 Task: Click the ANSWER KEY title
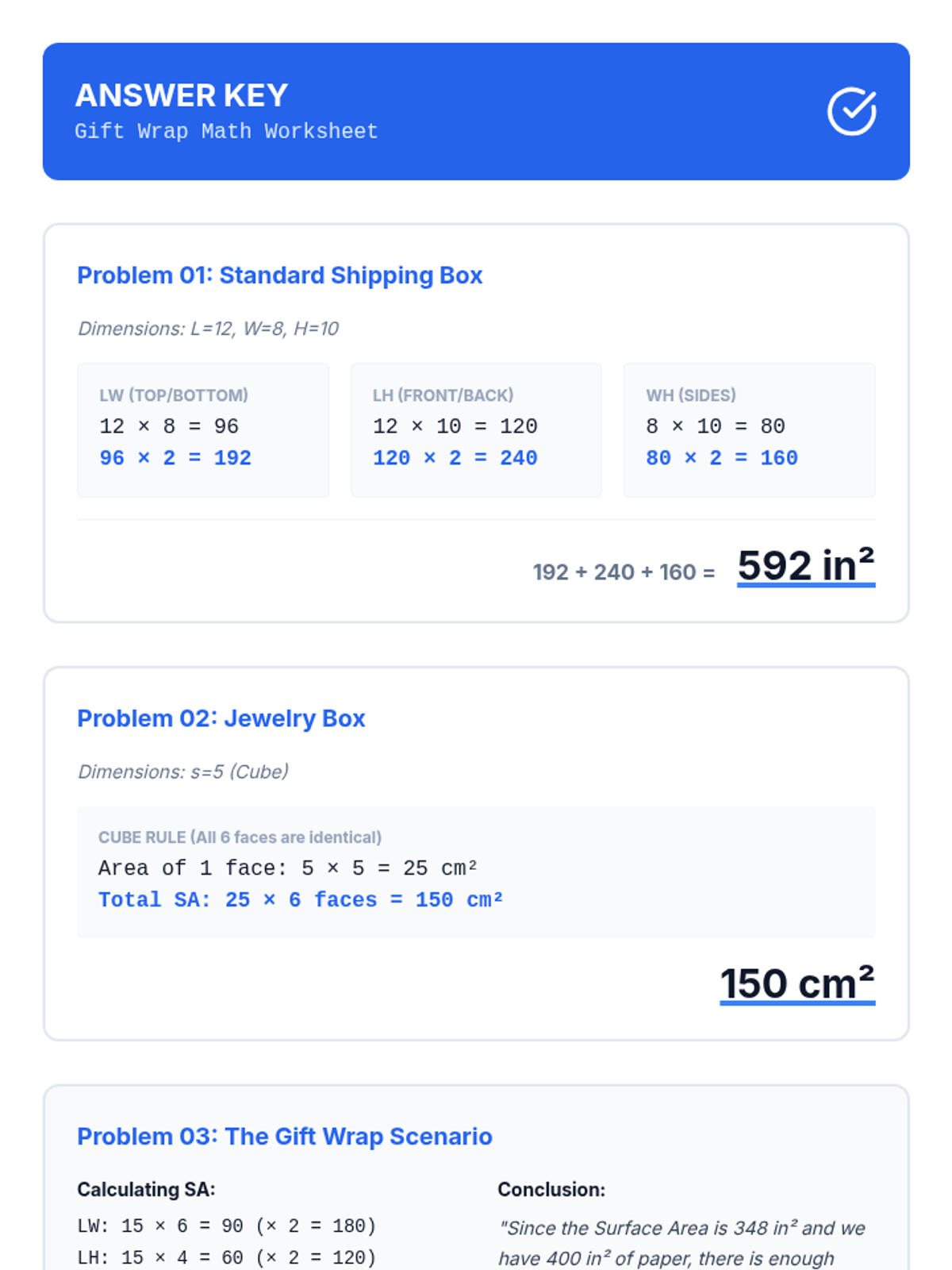point(182,95)
